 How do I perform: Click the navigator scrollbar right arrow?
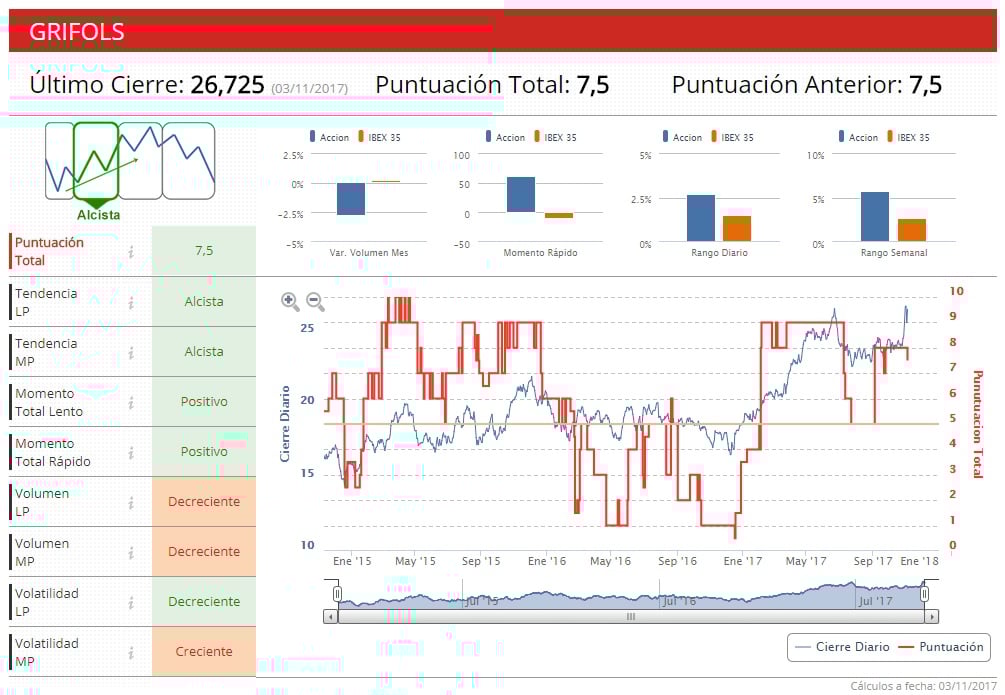[932, 617]
